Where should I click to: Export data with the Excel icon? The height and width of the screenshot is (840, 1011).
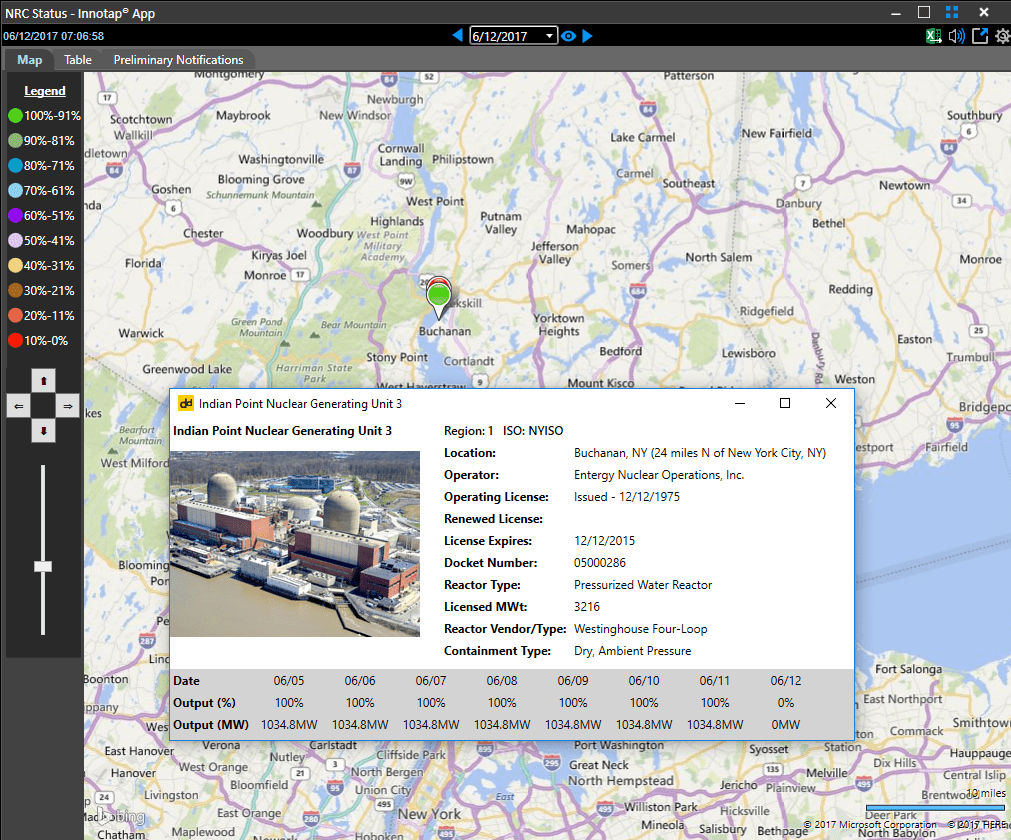pos(933,36)
